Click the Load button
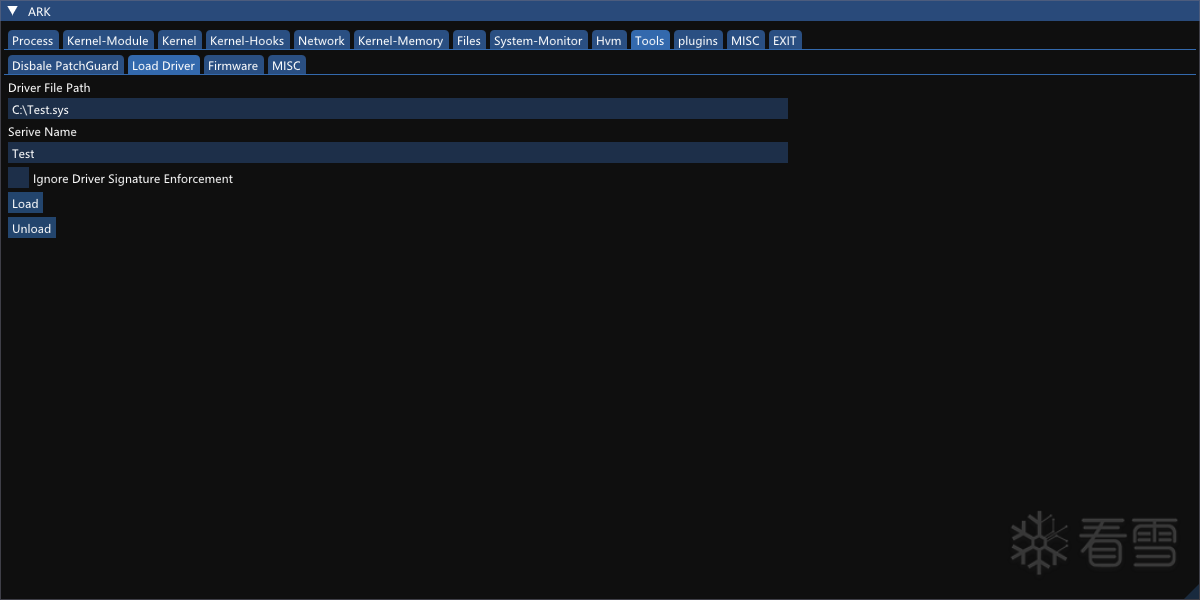The width and height of the screenshot is (1200, 600). (x=25, y=203)
